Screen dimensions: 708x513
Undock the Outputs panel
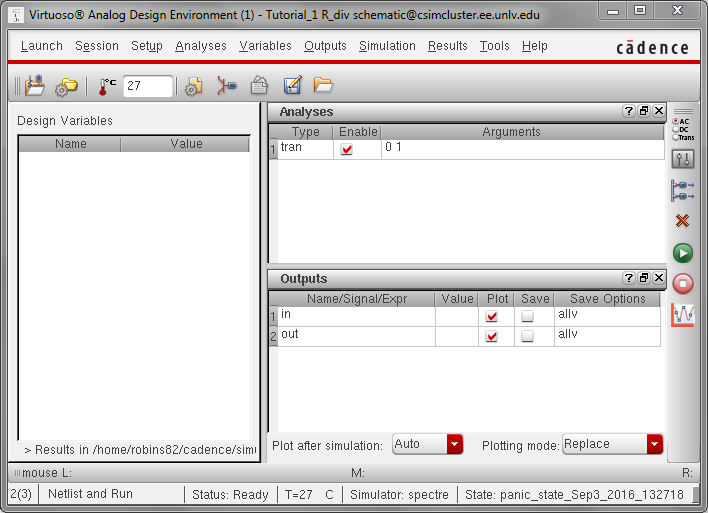pyautogui.click(x=644, y=279)
